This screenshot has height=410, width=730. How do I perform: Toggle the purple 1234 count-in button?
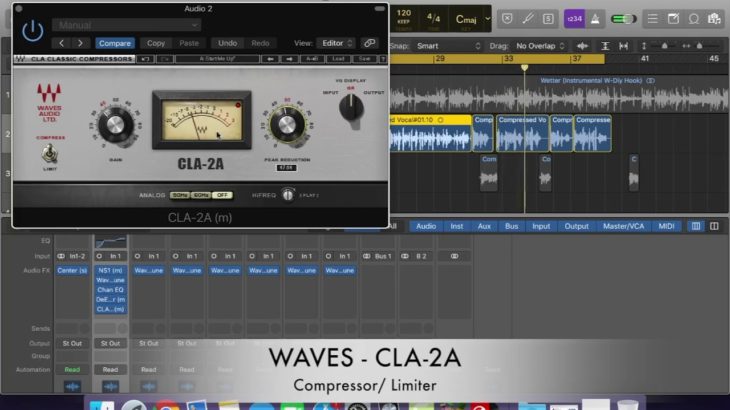[575, 19]
